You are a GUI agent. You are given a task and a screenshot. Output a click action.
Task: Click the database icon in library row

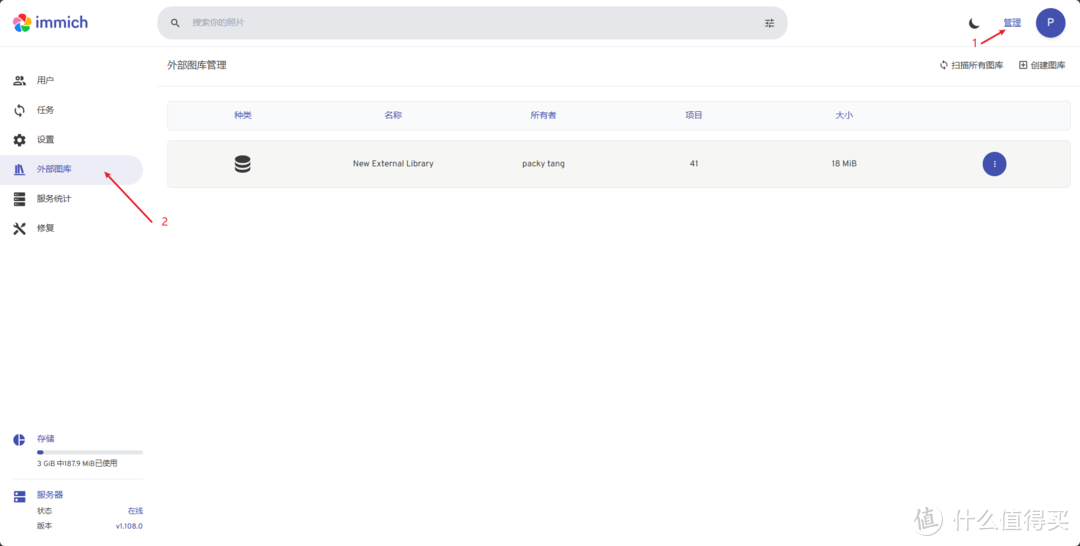click(243, 164)
